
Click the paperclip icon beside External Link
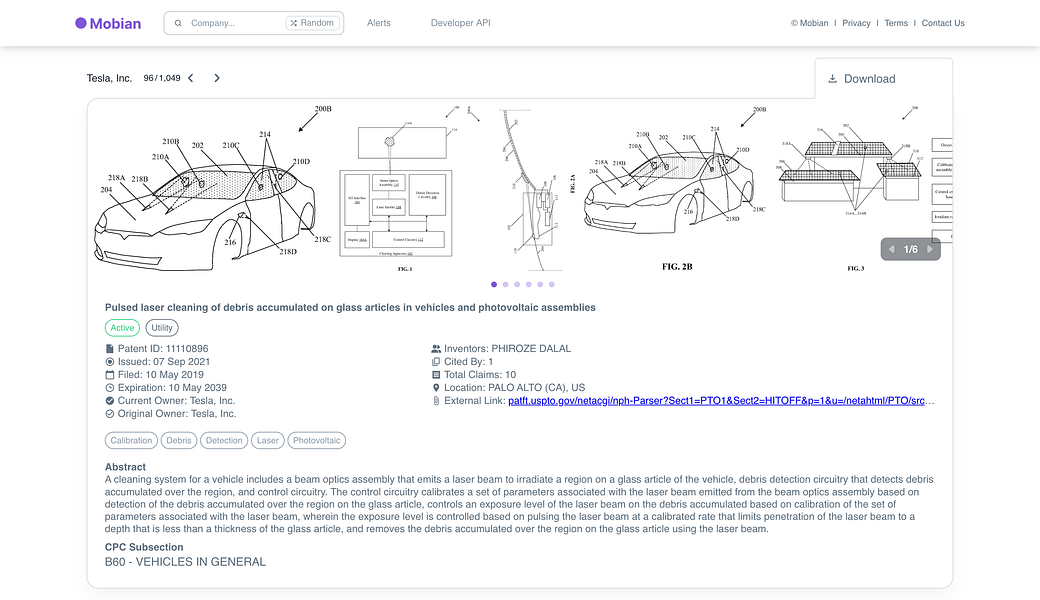(x=435, y=400)
